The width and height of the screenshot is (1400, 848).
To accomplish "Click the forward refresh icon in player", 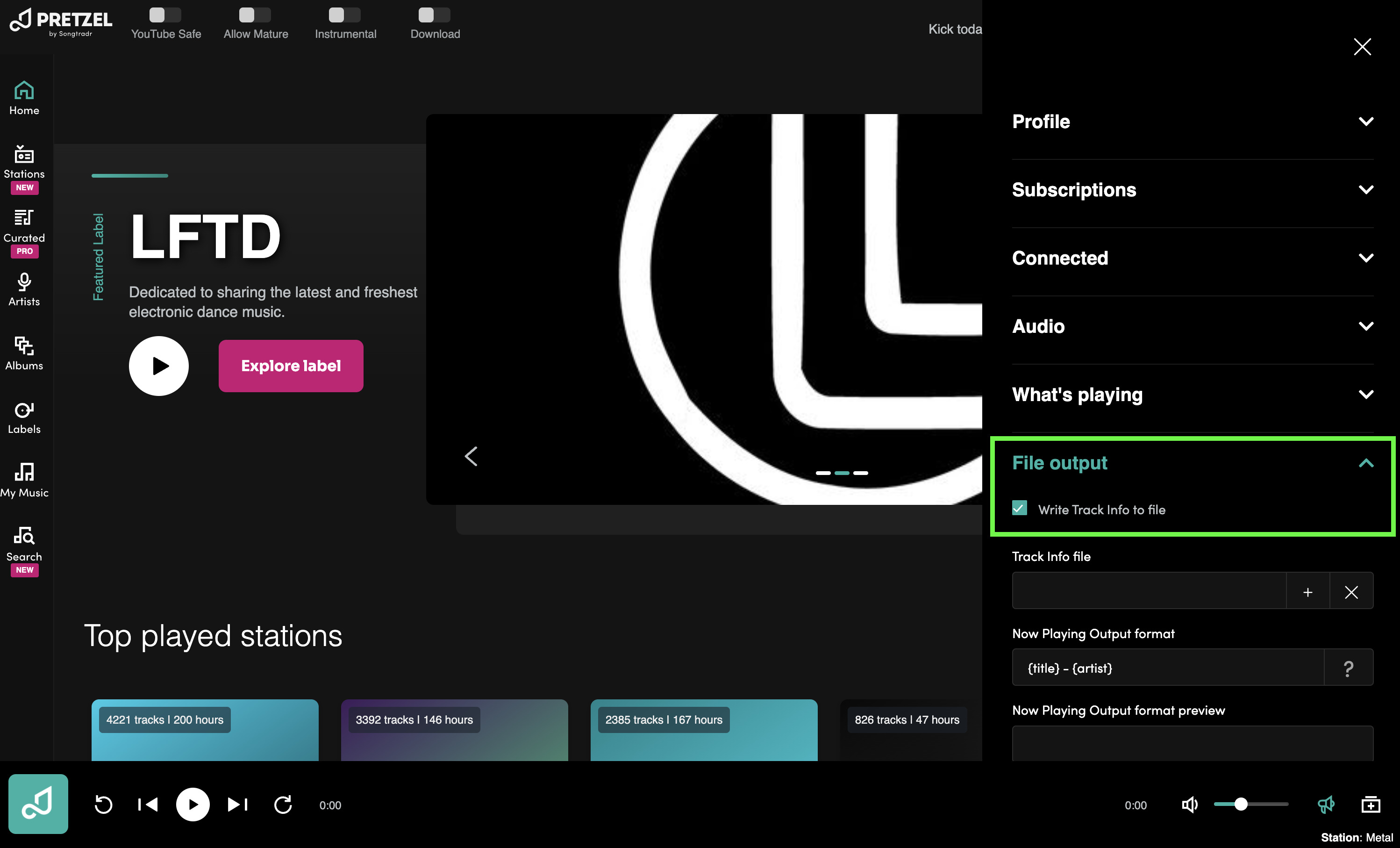I will tap(283, 805).
